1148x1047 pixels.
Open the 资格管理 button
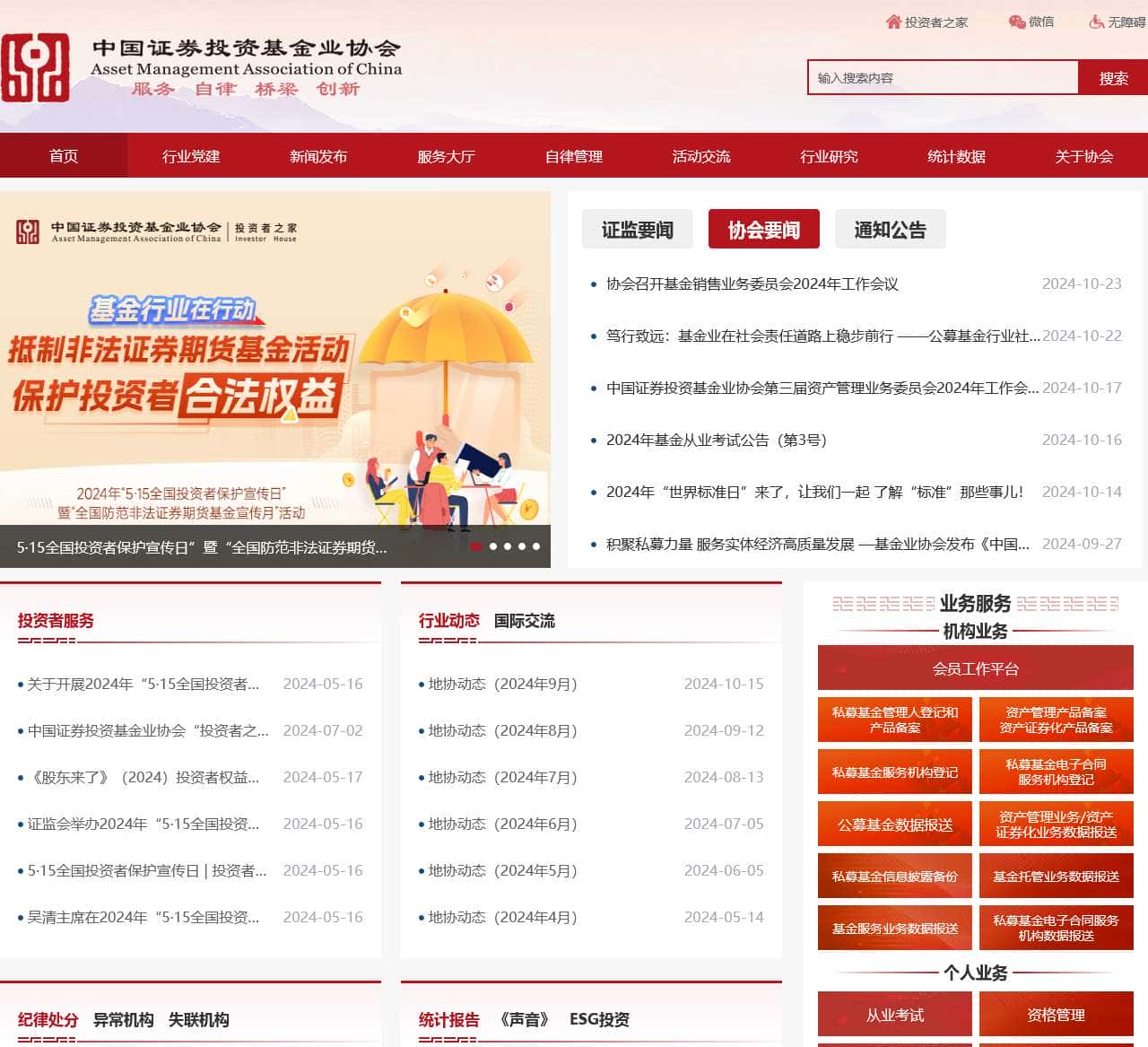1057,1015
